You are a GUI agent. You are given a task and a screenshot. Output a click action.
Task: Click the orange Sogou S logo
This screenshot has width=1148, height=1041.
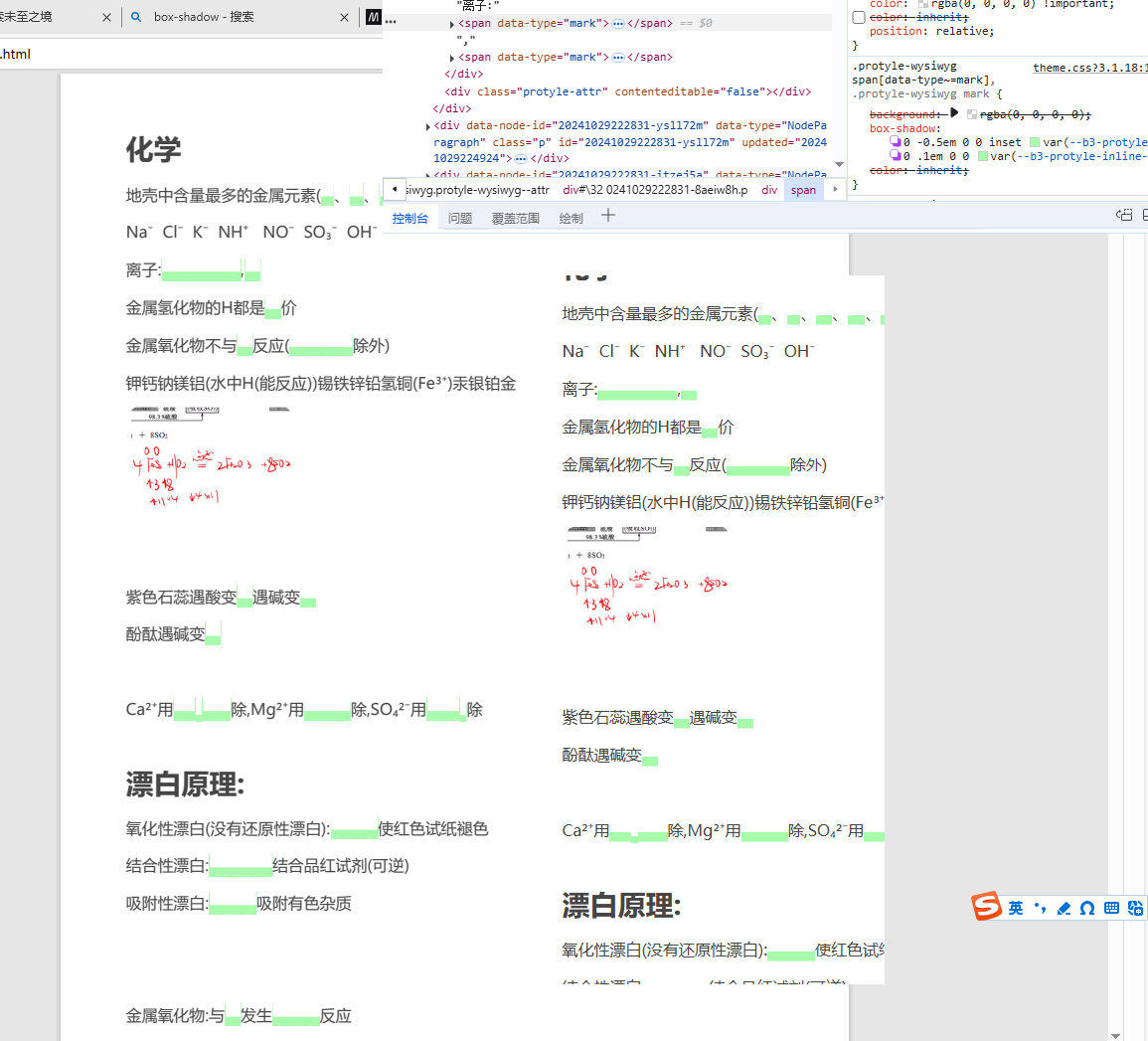(988, 906)
